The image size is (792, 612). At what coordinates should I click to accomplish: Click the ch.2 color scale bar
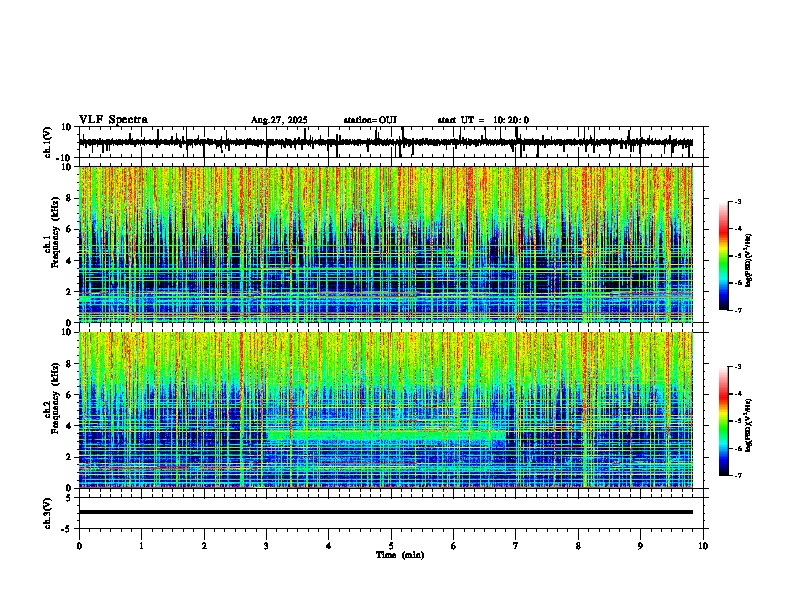tap(723, 421)
